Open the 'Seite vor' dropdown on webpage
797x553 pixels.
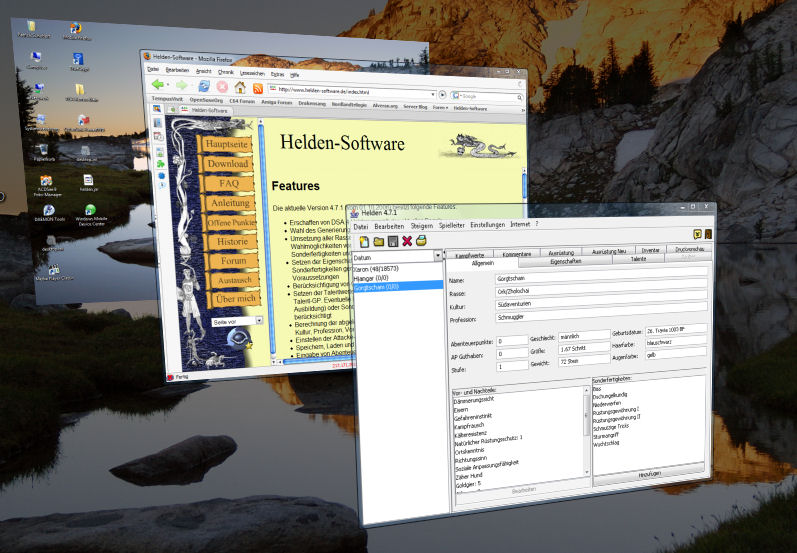(259, 320)
